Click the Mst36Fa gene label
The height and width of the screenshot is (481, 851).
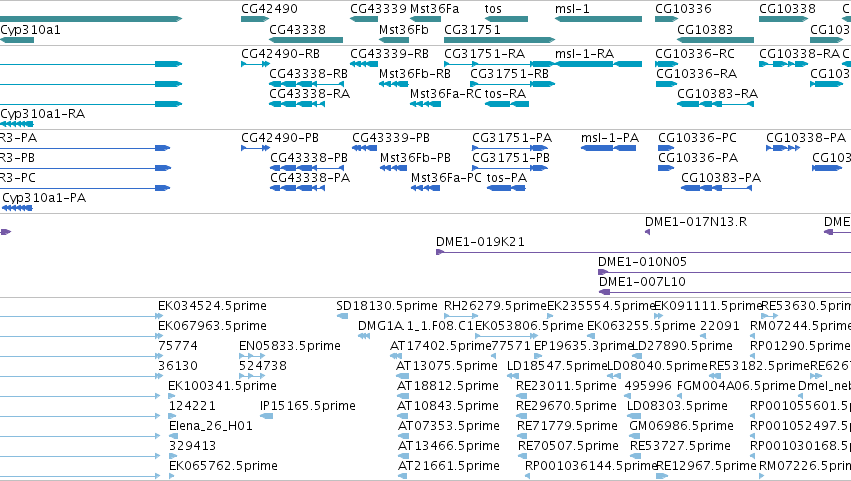pos(434,9)
